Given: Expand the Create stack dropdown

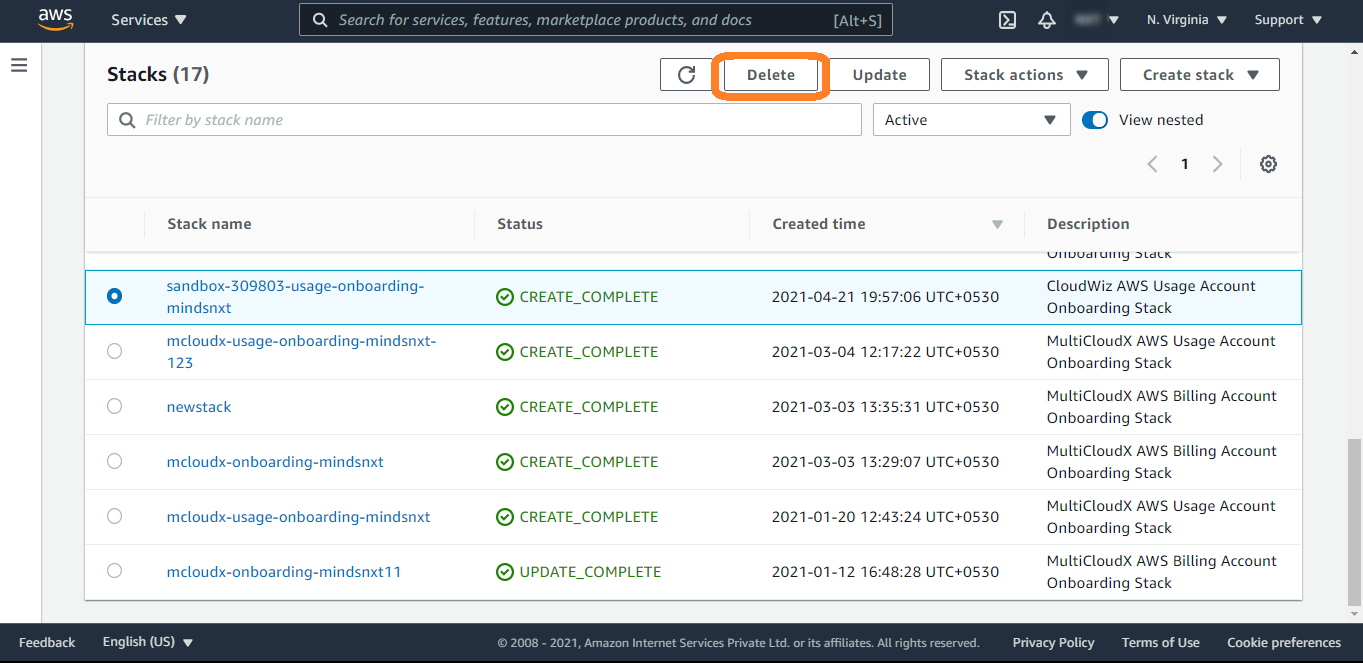Looking at the screenshot, I should [x=1199, y=75].
